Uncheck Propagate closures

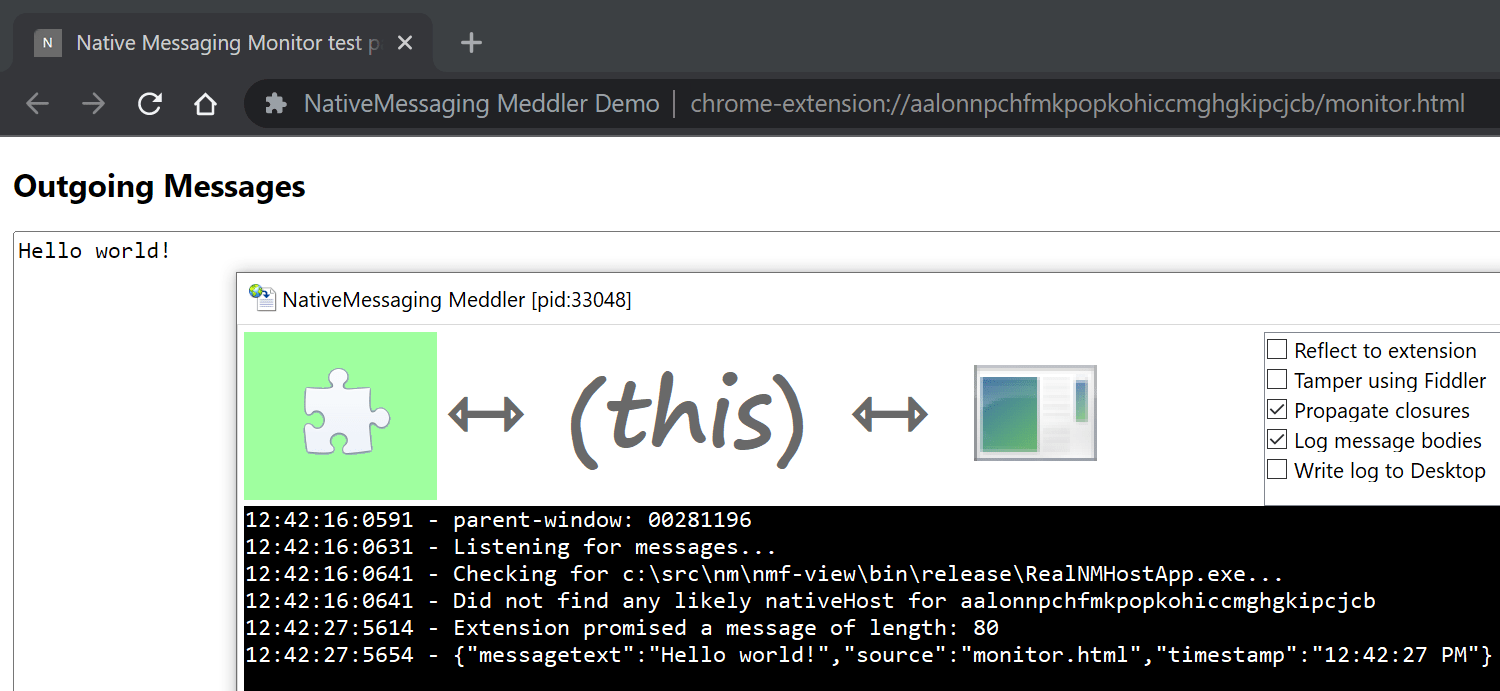click(1277, 410)
